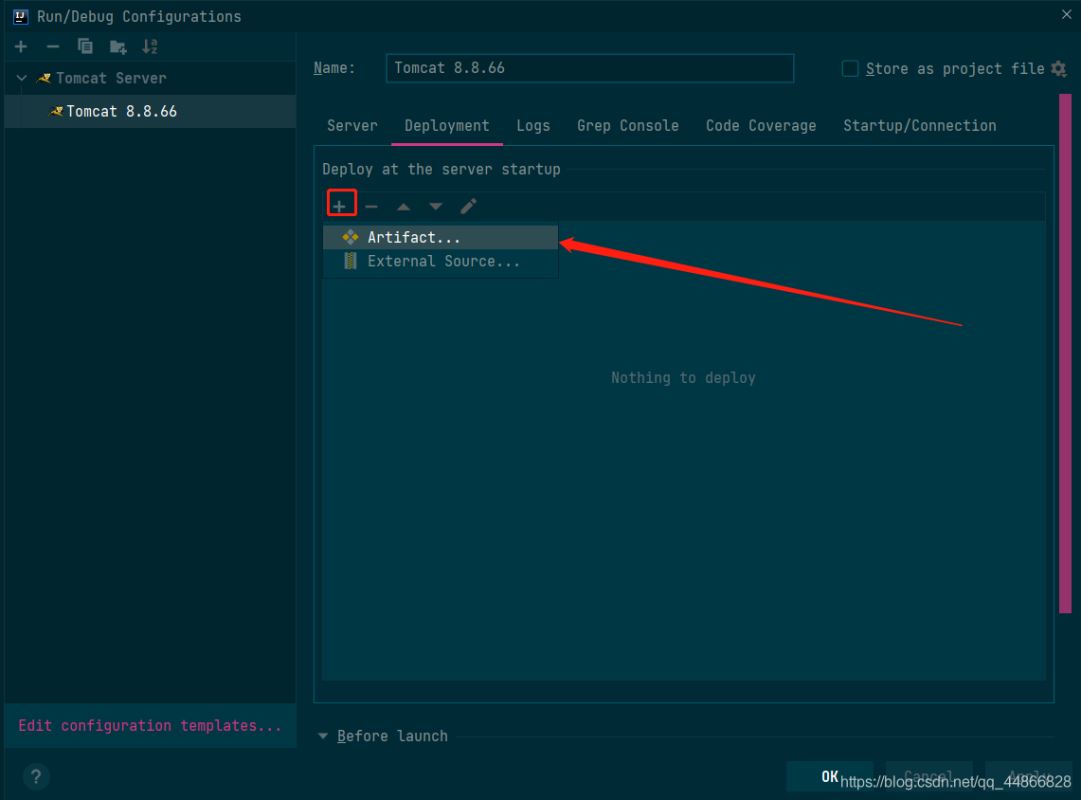This screenshot has height=800, width=1081.
Task: Choose External Source... menu entry
Action: 441,261
